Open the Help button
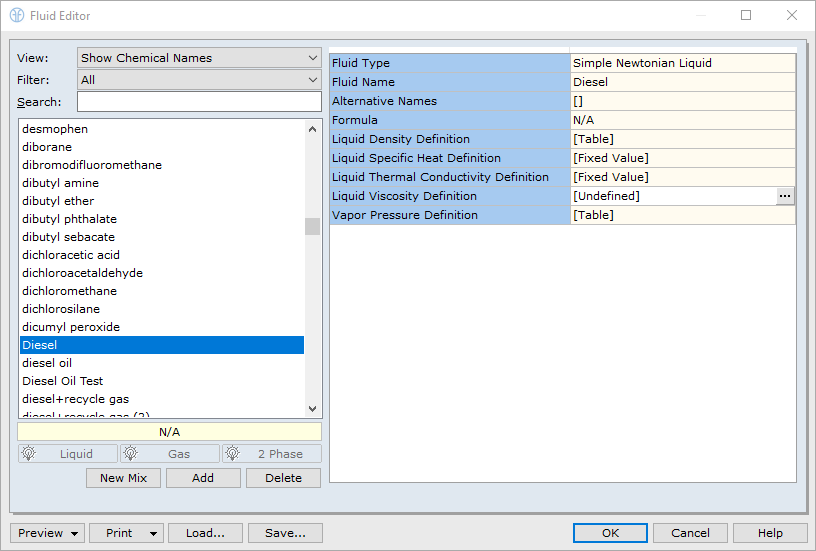This screenshot has height=551, width=816. click(x=770, y=533)
